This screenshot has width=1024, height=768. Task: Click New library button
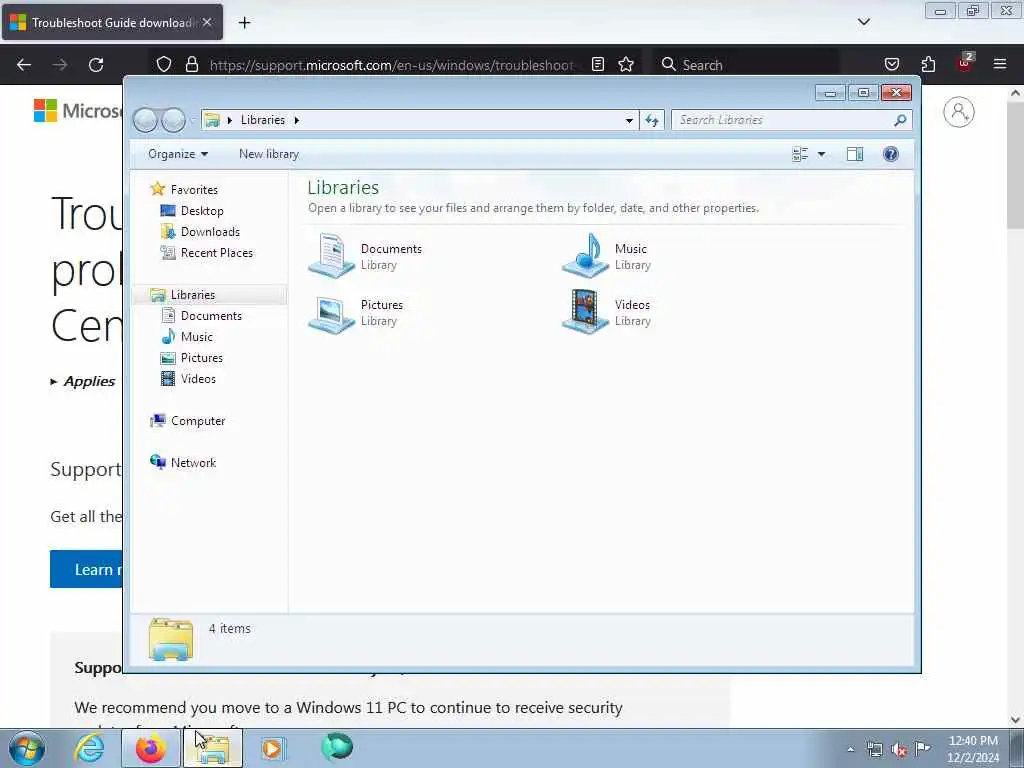pos(268,154)
